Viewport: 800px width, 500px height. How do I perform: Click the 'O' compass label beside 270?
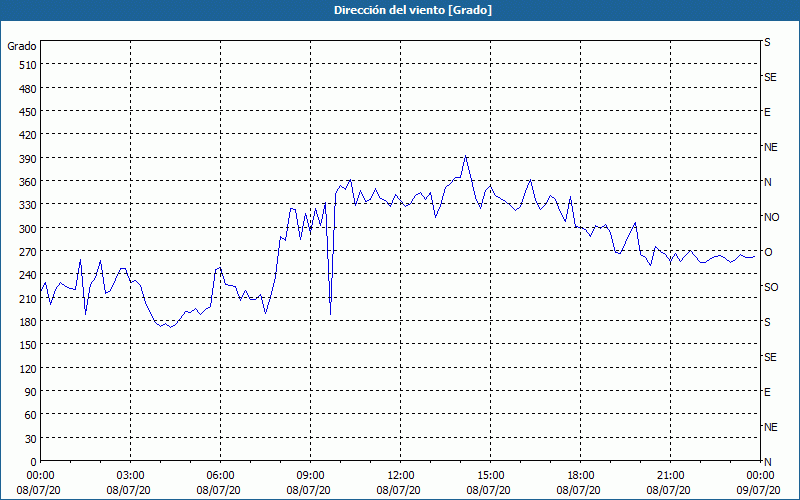coord(768,252)
